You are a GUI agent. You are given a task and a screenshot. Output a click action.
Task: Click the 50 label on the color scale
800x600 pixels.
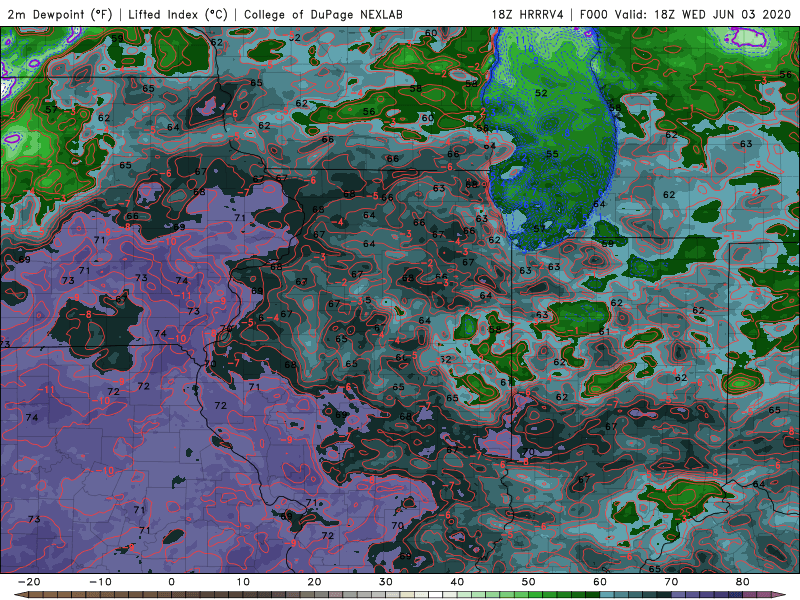click(529, 582)
